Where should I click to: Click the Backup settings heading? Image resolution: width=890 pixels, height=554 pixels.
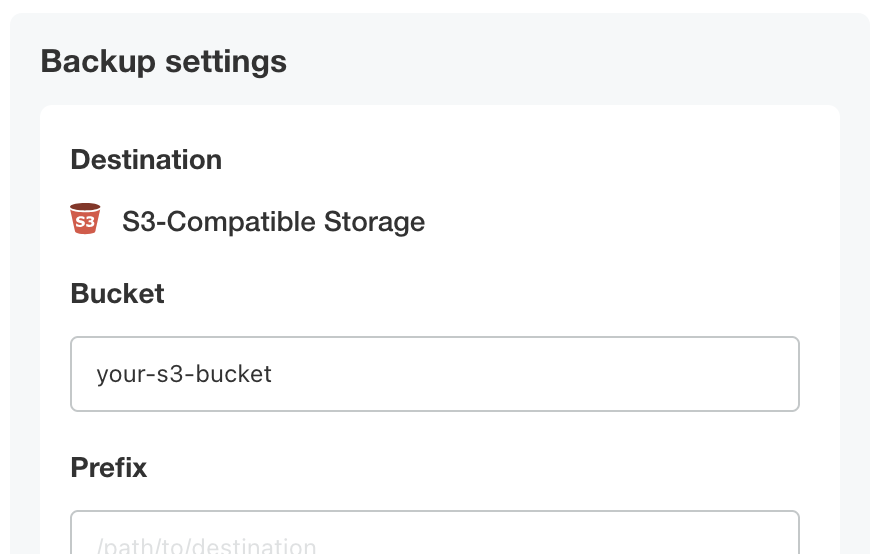163,62
